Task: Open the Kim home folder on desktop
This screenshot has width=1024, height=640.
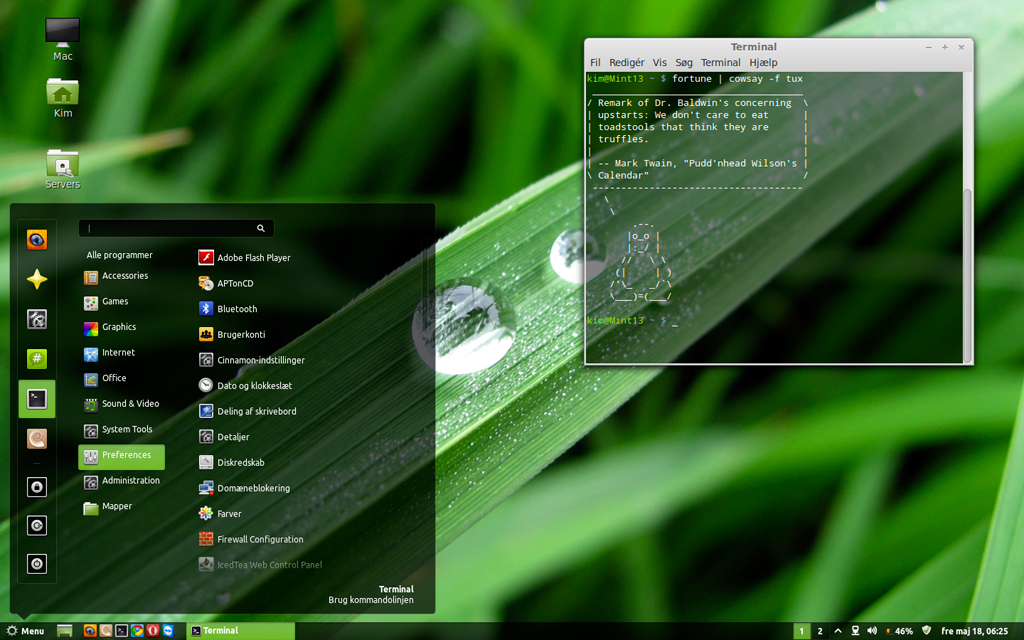Action: (63, 98)
